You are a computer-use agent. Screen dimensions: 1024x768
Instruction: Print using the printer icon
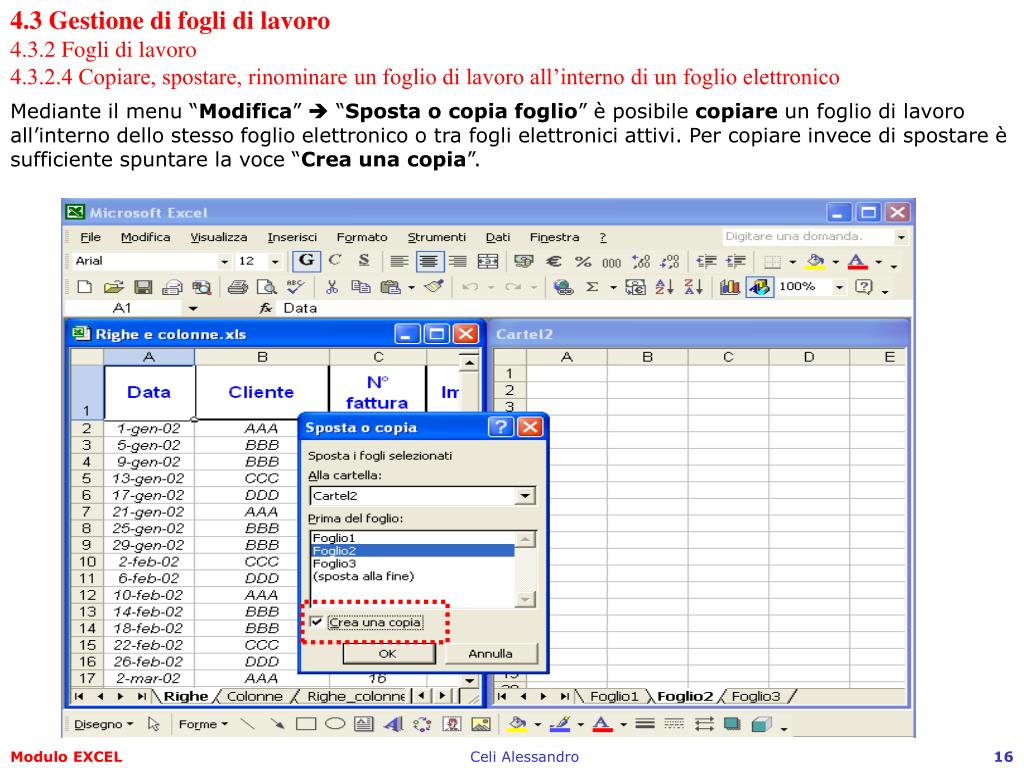tap(238, 287)
